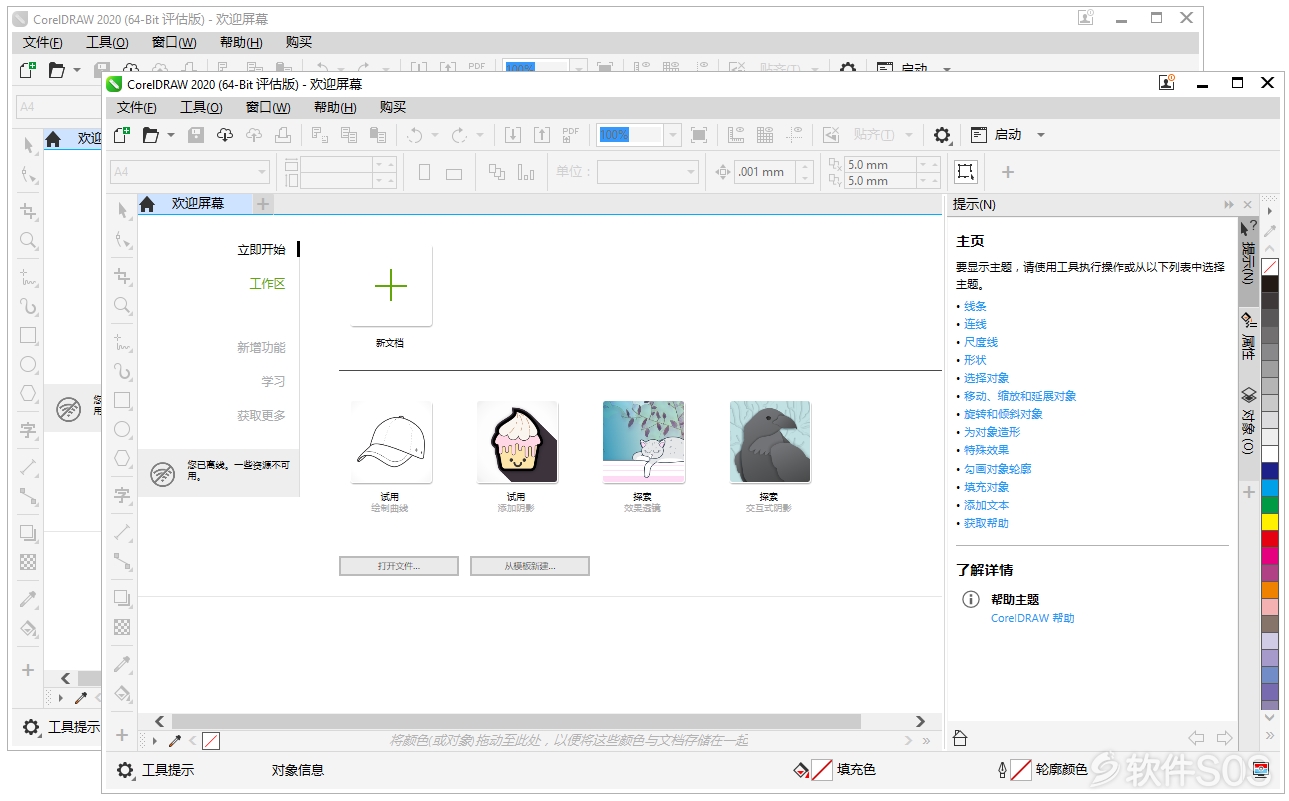Screen dimensions: 1289x801
Task: Select the Transparency checkerboard tool in front toolbox
Action: point(122,627)
